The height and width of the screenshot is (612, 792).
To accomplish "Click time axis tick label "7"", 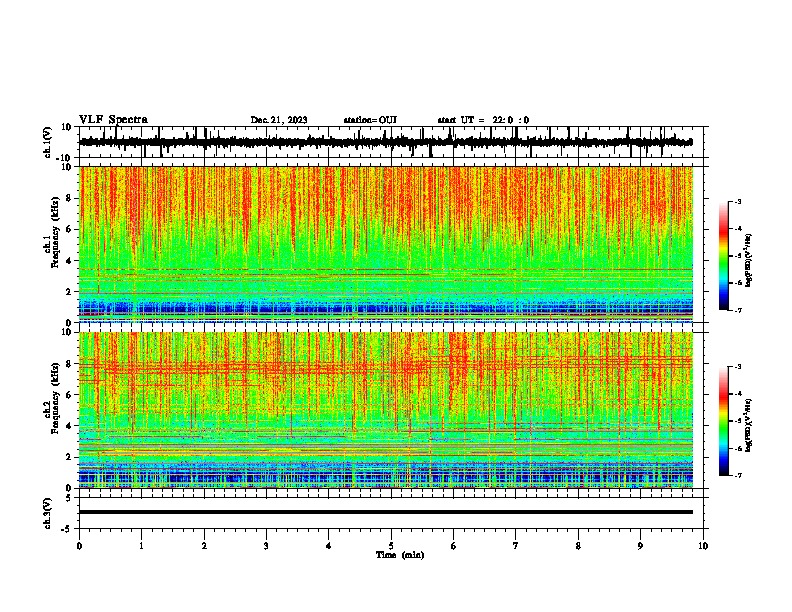I will 516,546.
